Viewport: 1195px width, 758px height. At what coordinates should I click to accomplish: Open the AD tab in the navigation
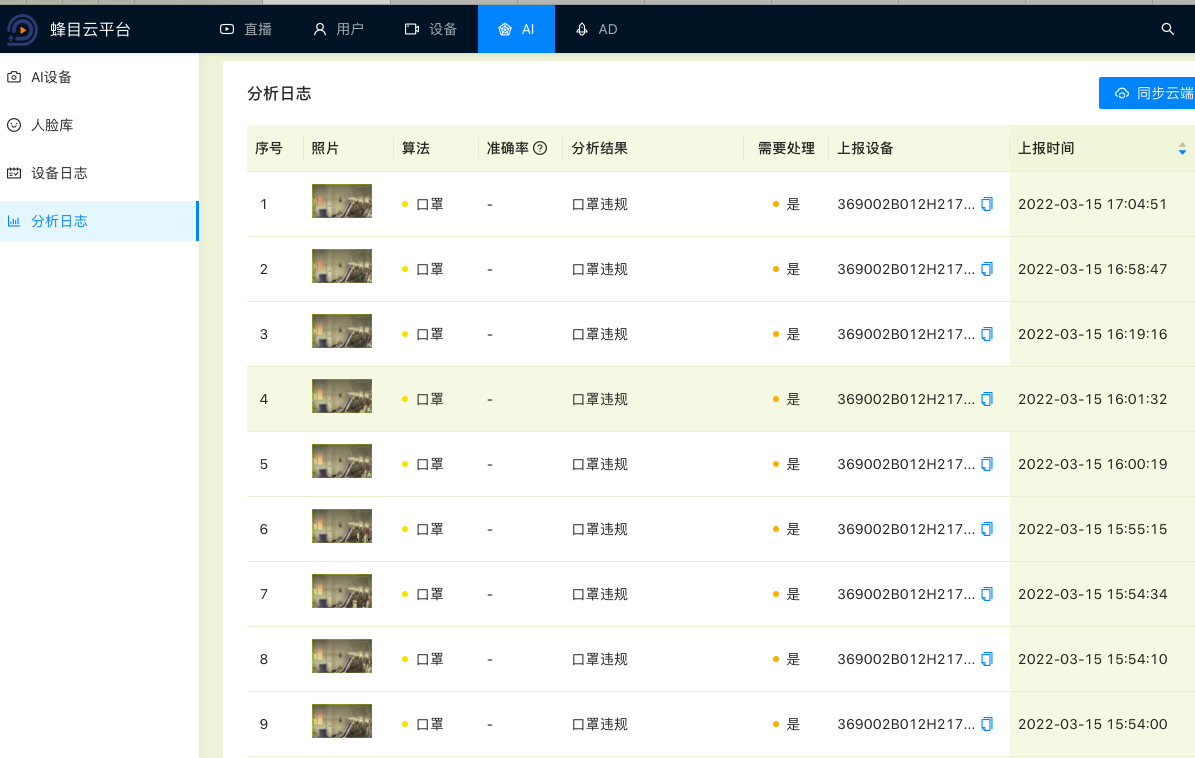pyautogui.click(x=595, y=29)
